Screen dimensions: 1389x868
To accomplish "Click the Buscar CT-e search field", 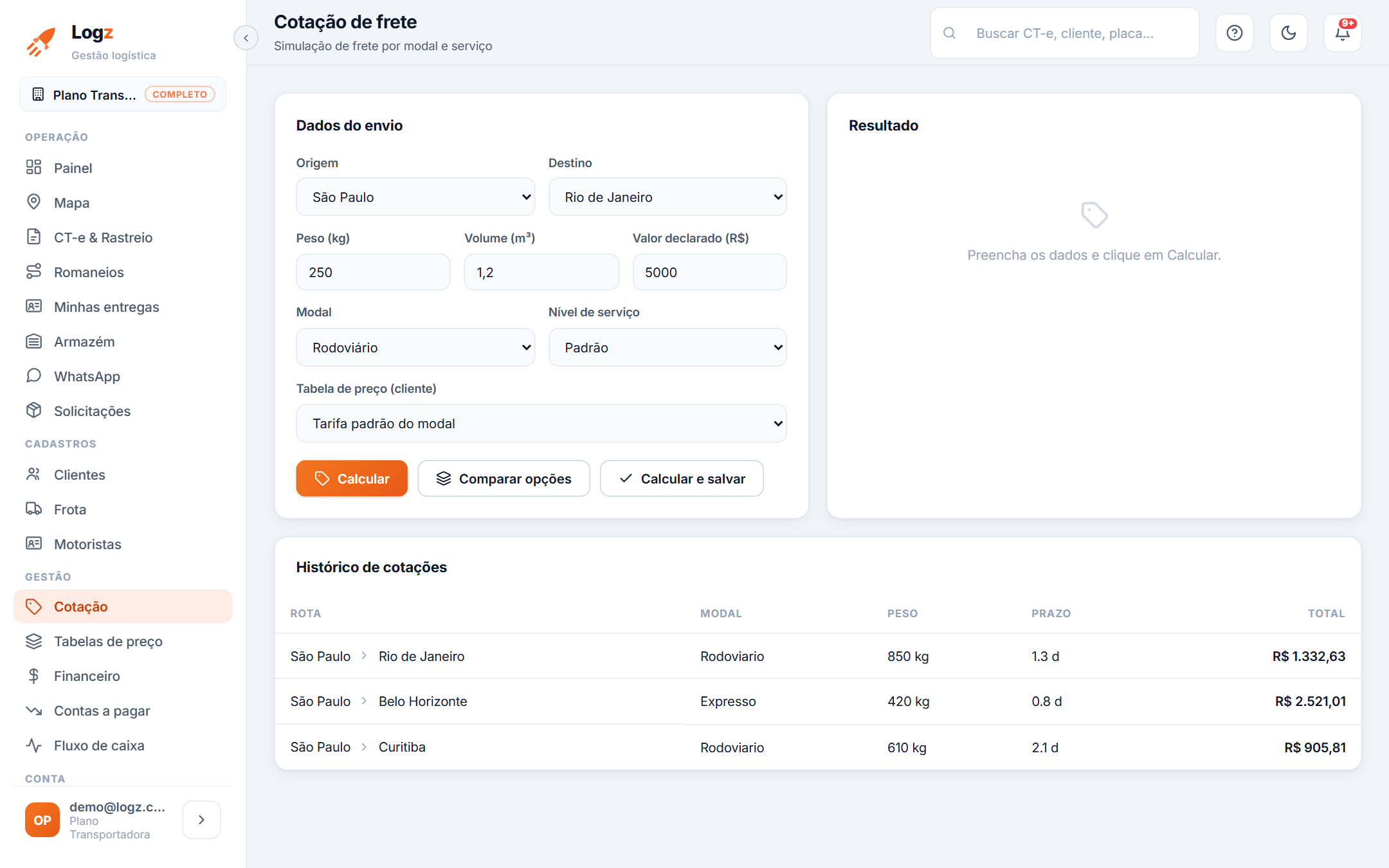I will [1065, 33].
